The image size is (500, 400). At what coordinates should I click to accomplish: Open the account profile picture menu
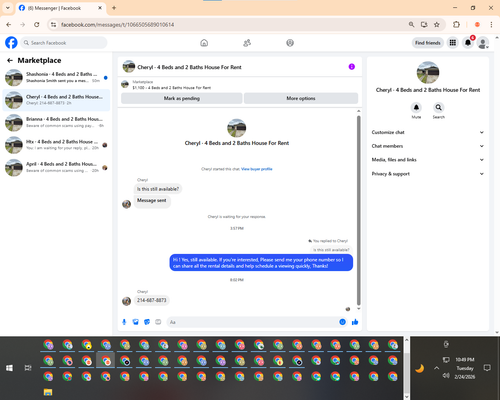(483, 43)
